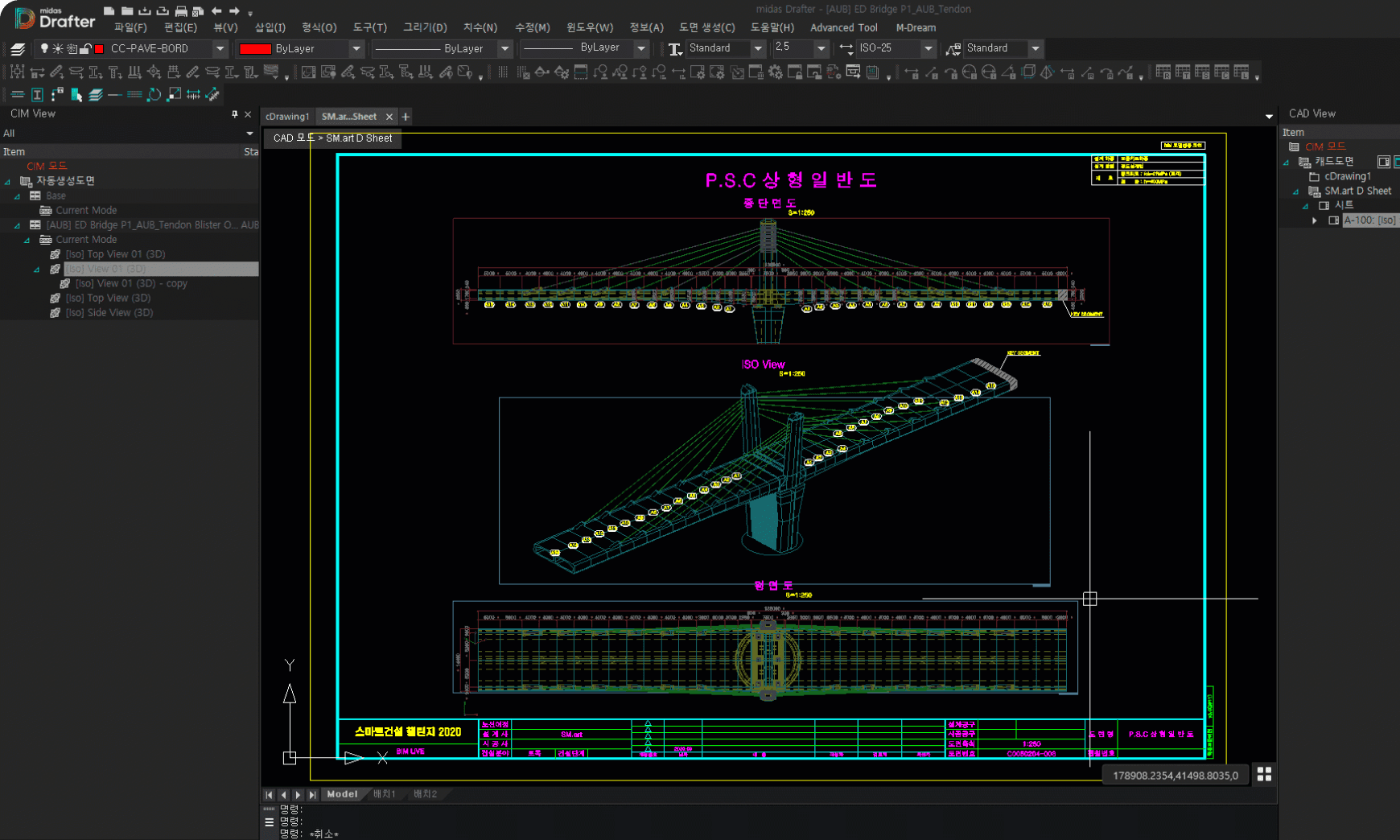Close the SM.ar...Sheet document tab
Screen dimensions: 1400x840
[x=389, y=117]
